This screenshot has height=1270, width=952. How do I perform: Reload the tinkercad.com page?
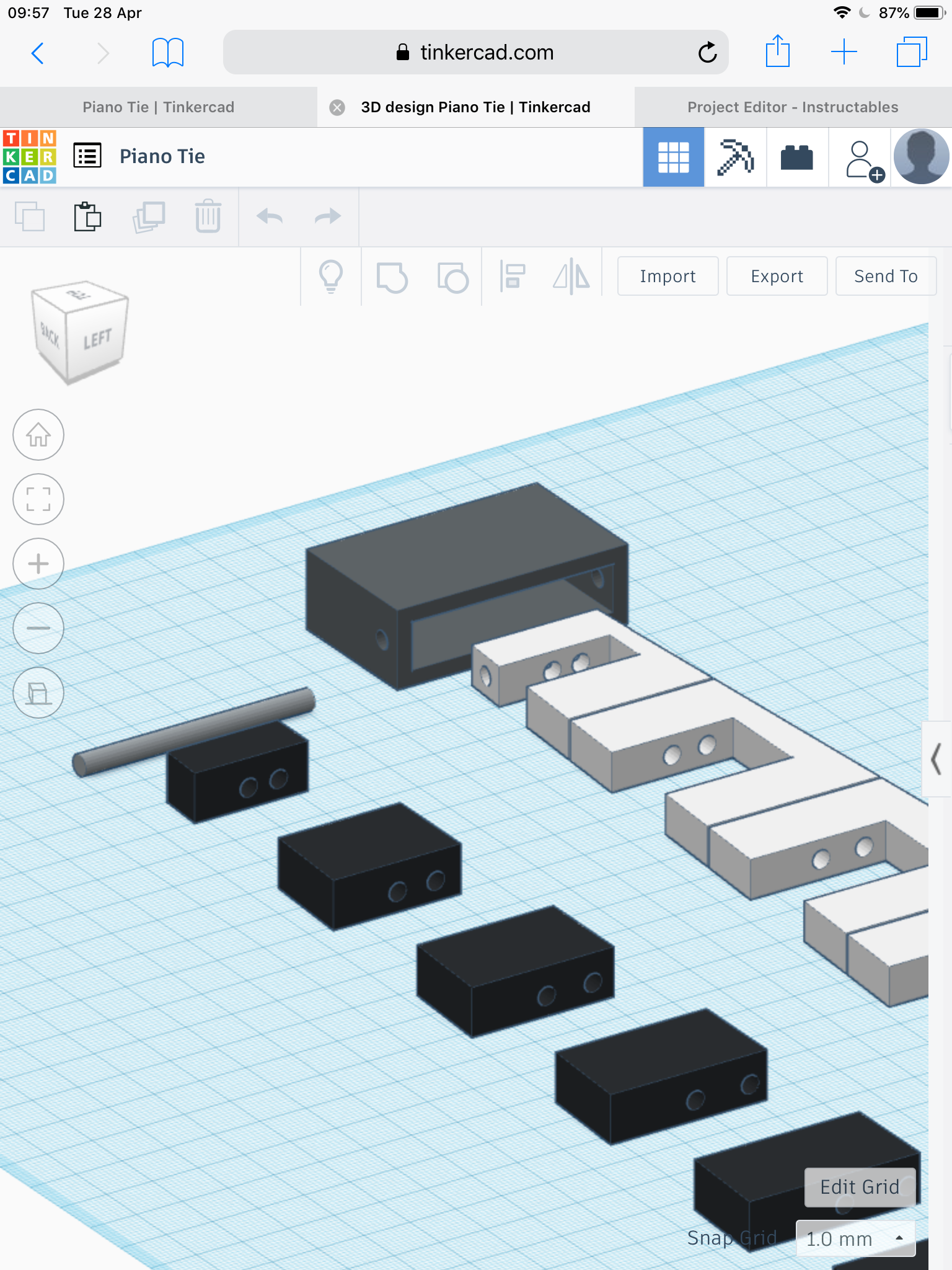click(707, 53)
